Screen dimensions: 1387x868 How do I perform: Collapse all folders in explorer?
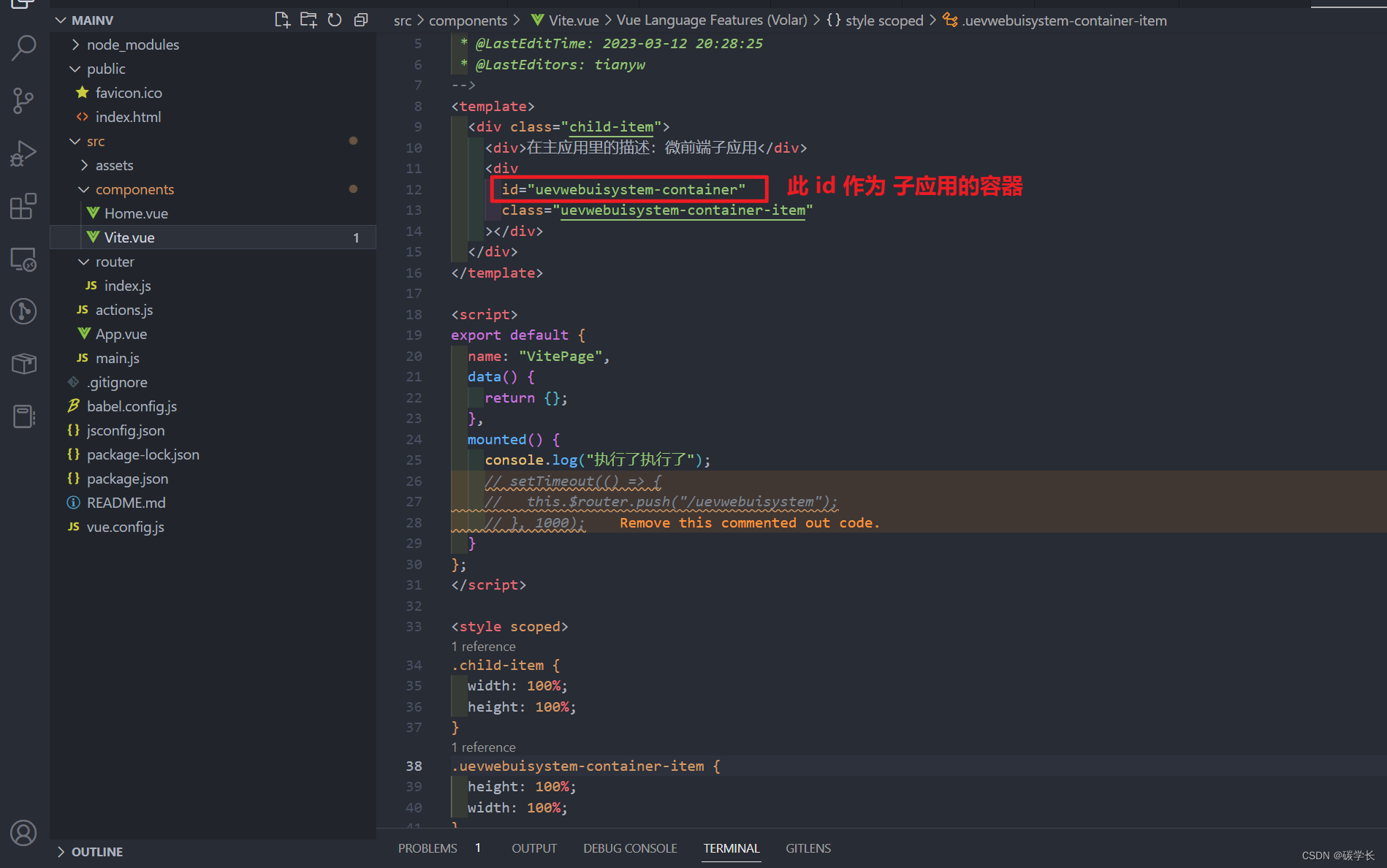pos(361,20)
